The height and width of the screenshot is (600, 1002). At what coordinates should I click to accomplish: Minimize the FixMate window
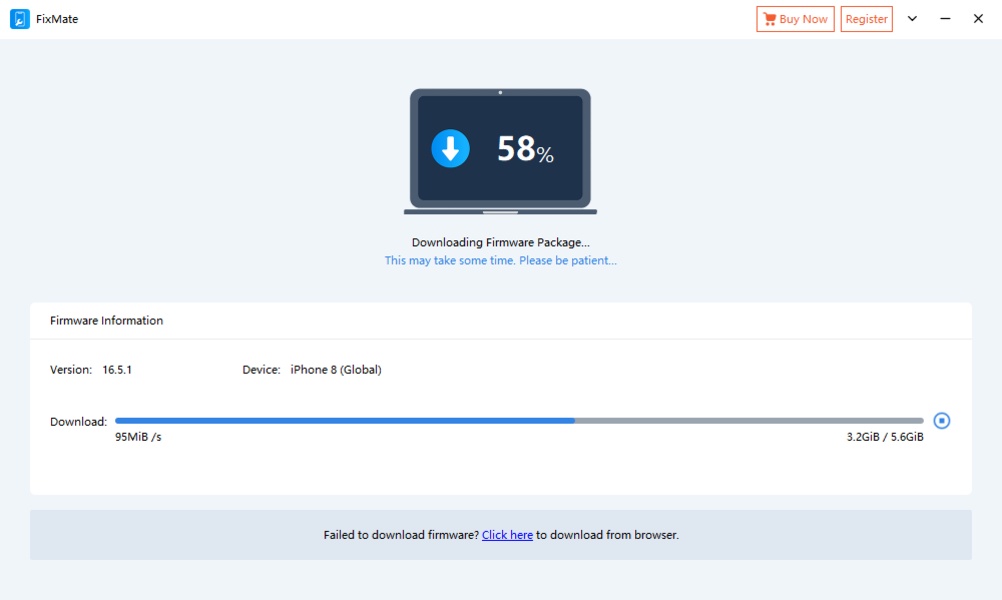(945, 19)
